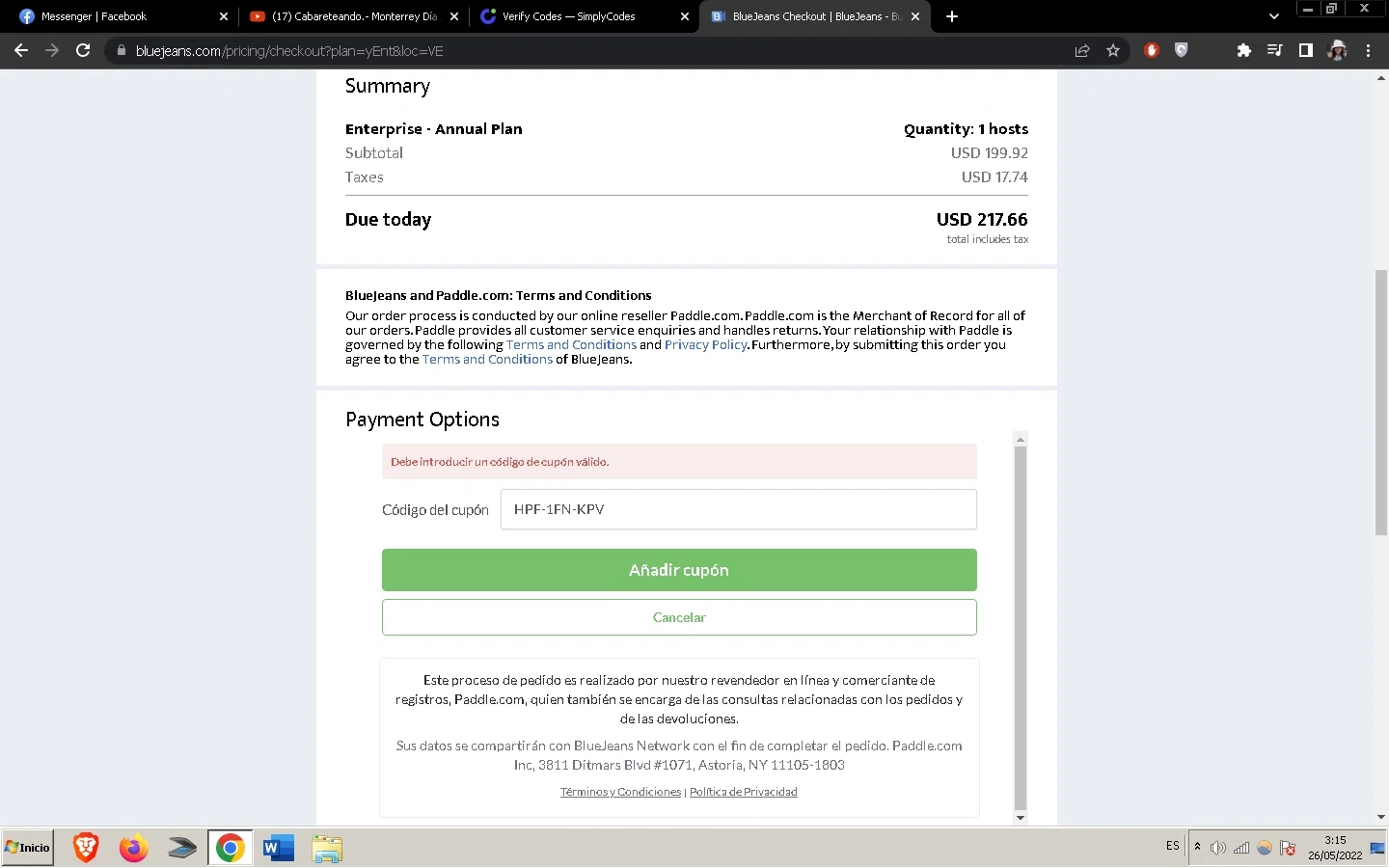Click the browser forward arrow
Screen dimensions: 1389x868
tap(52, 50)
